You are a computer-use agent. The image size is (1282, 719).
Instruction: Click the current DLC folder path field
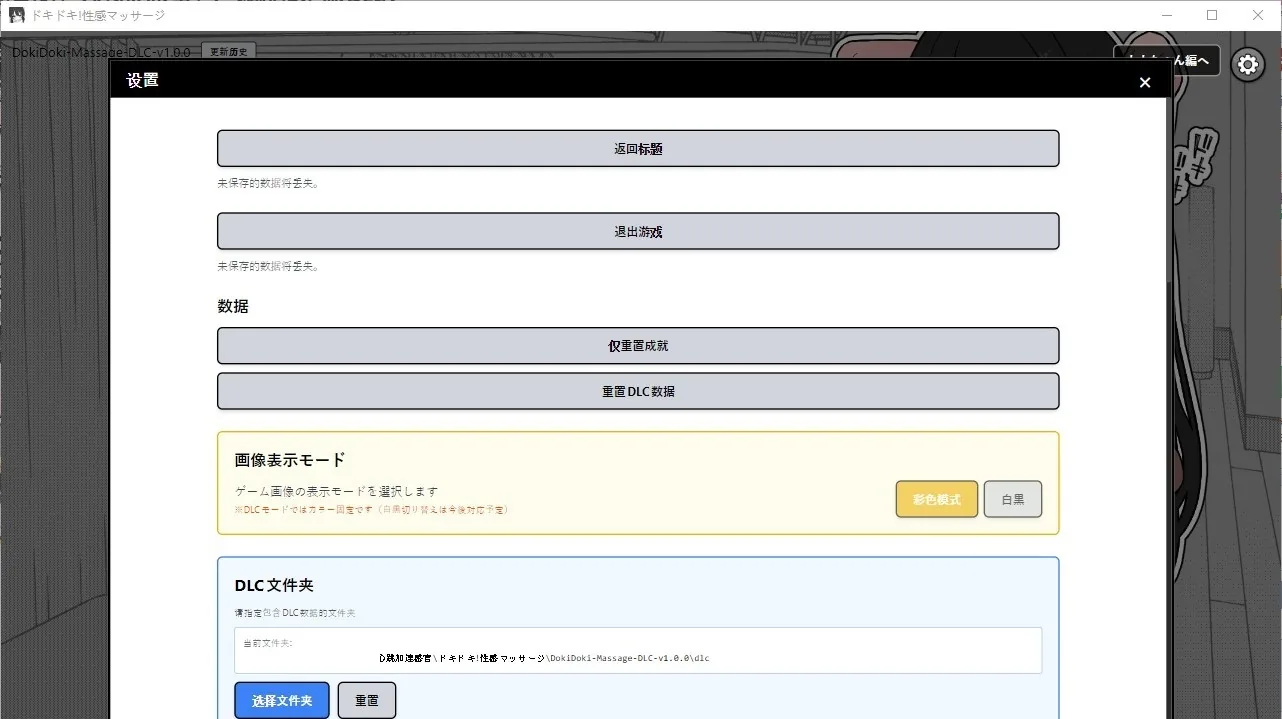click(638, 650)
